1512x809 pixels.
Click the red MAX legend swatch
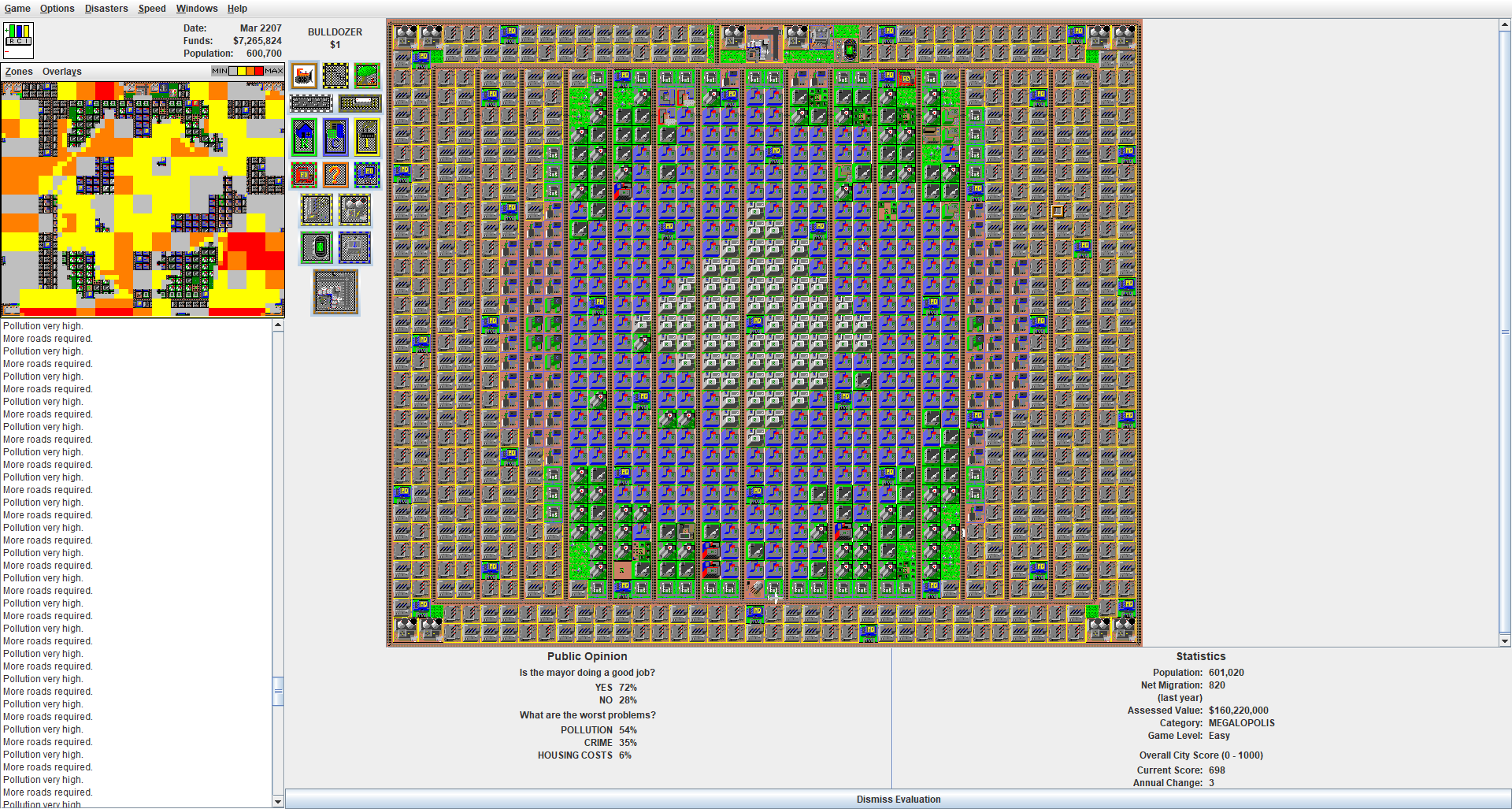pyautogui.click(x=259, y=71)
